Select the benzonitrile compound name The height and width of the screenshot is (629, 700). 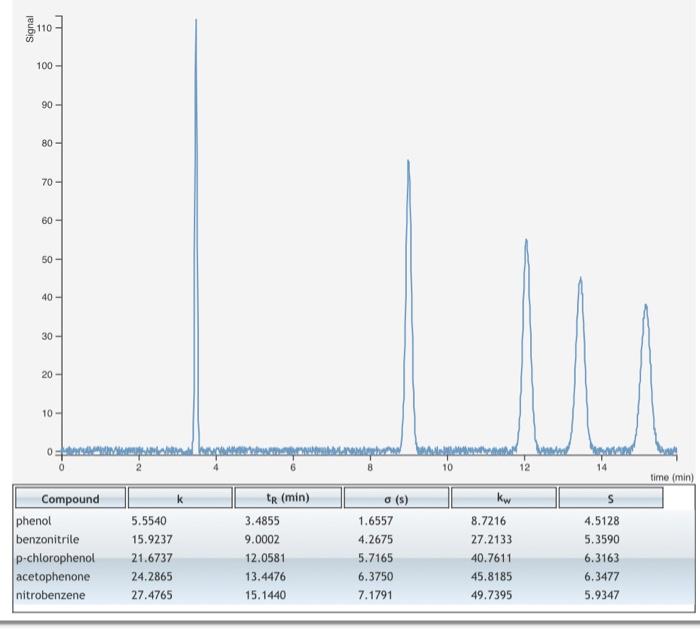pos(47,539)
